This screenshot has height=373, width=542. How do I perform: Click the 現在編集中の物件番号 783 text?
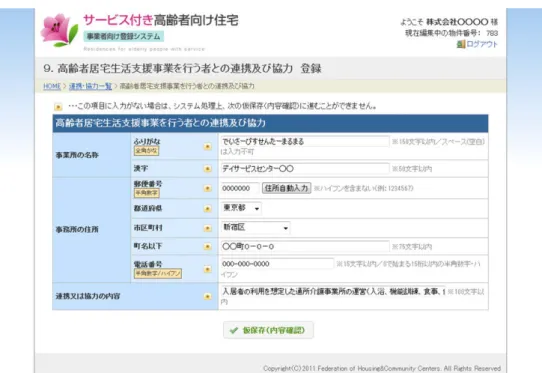click(x=451, y=33)
